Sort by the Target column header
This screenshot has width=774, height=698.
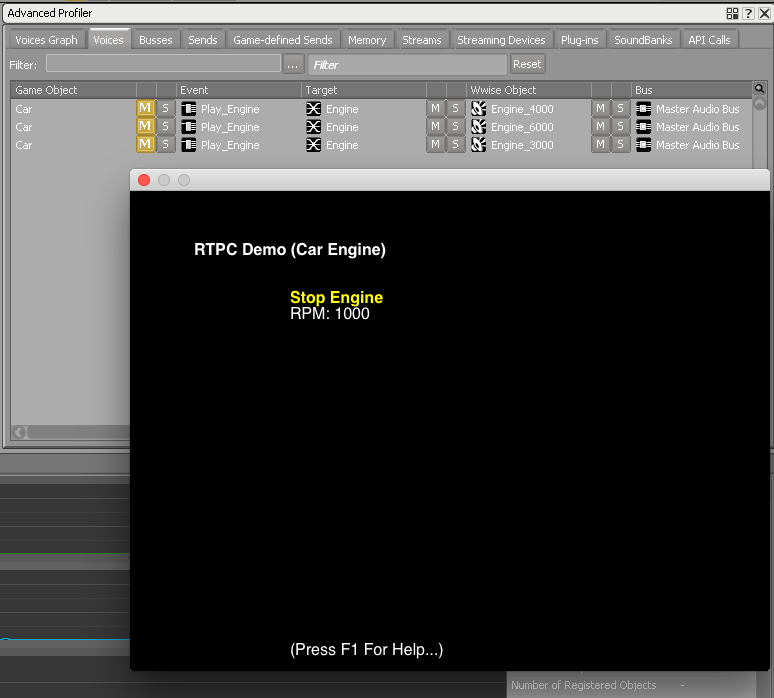(x=364, y=90)
